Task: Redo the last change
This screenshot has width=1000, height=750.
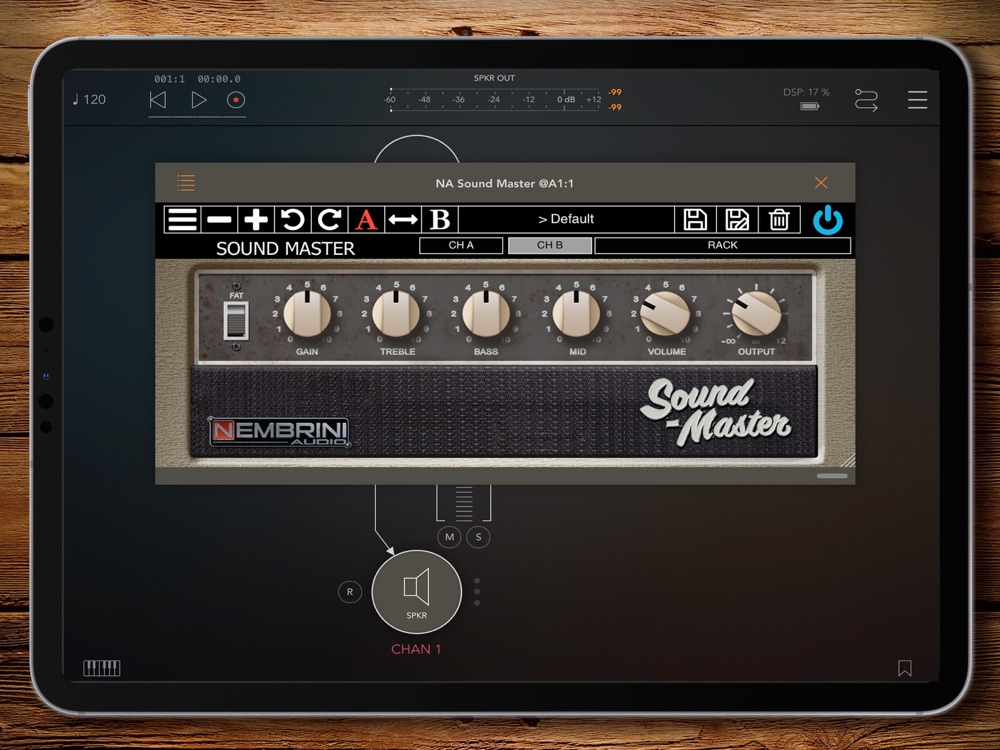Action: point(329,219)
